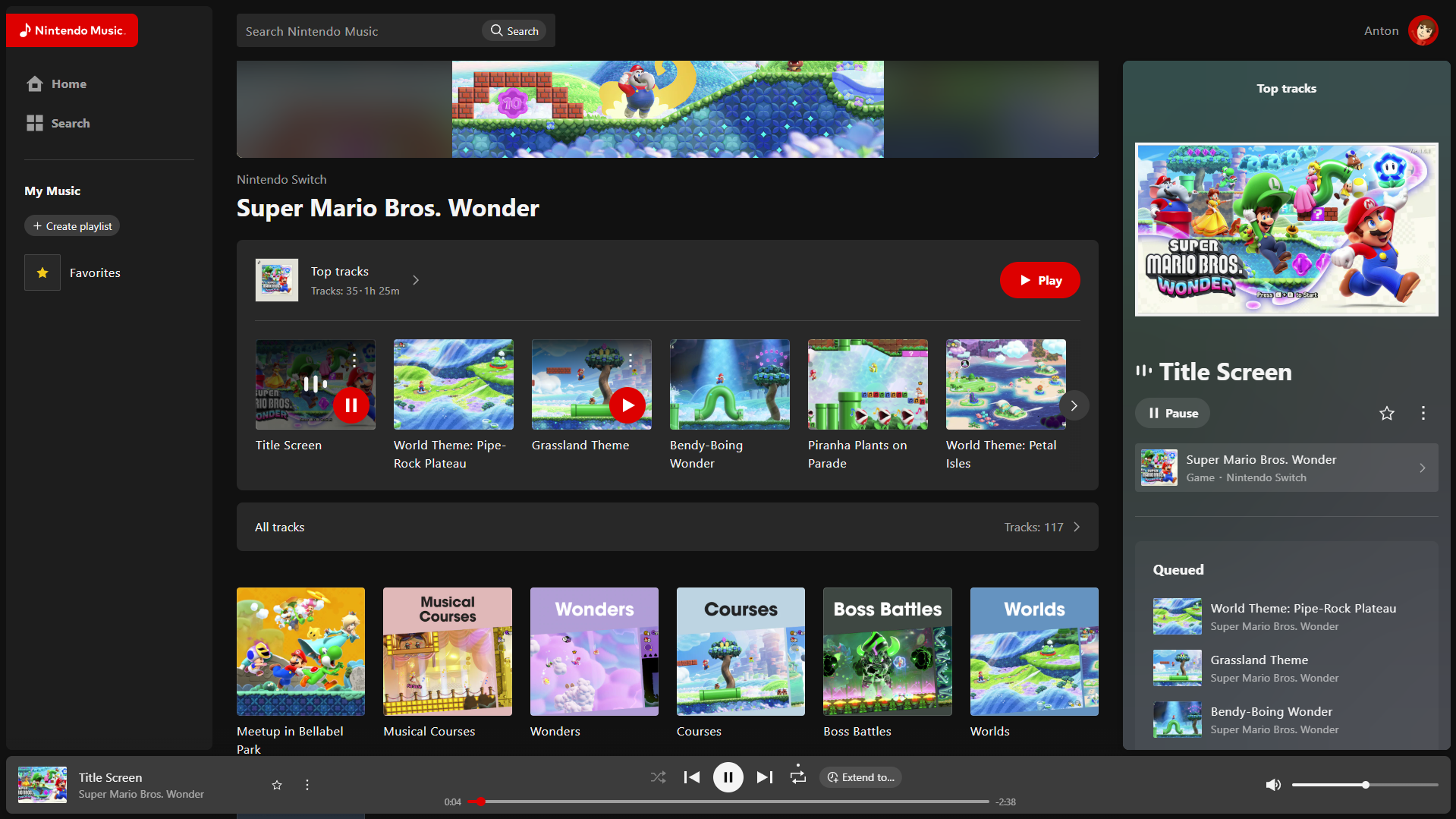Screen dimensions: 1456x819
Task: Select Piranha Plants on Parade track card
Action: 868,405
